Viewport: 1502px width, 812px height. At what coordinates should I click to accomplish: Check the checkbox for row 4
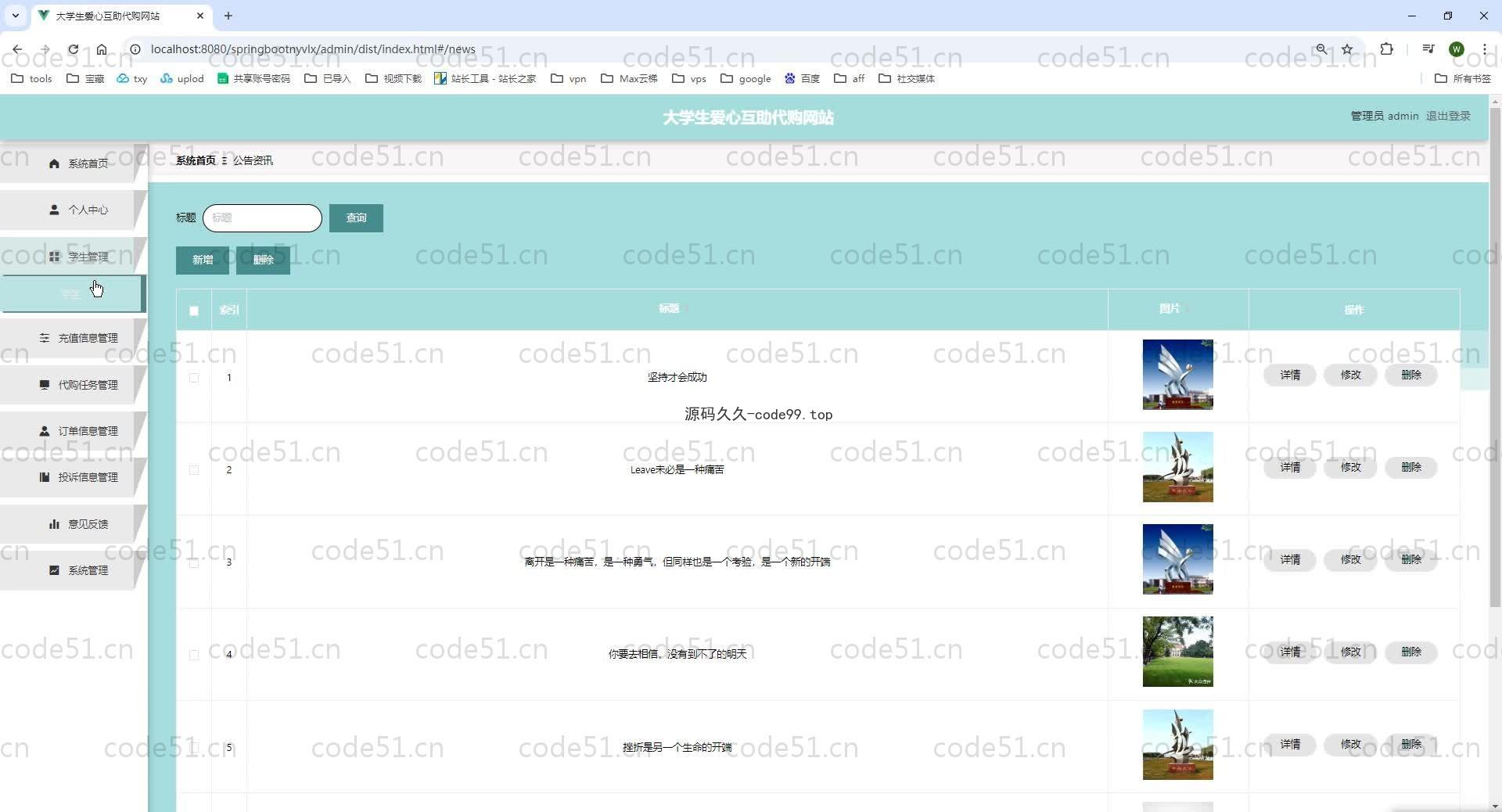[194, 655]
